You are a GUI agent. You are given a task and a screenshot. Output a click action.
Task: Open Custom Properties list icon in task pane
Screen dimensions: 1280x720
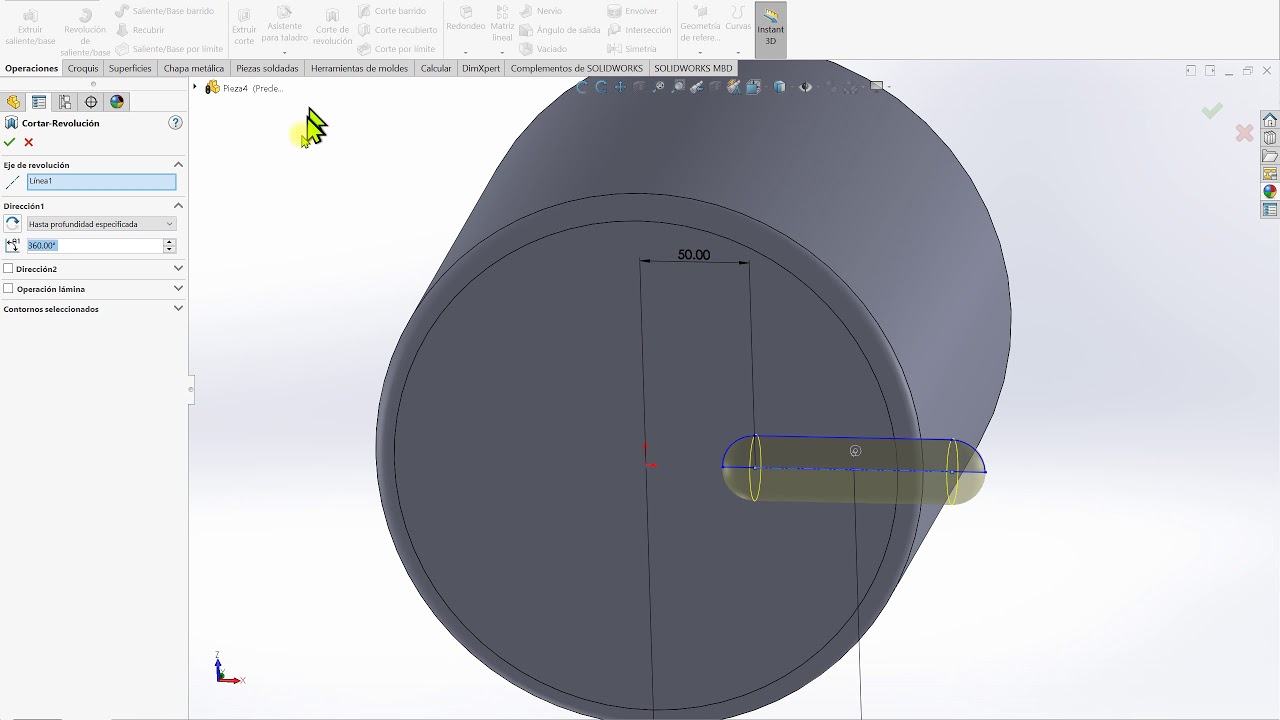[1270, 210]
